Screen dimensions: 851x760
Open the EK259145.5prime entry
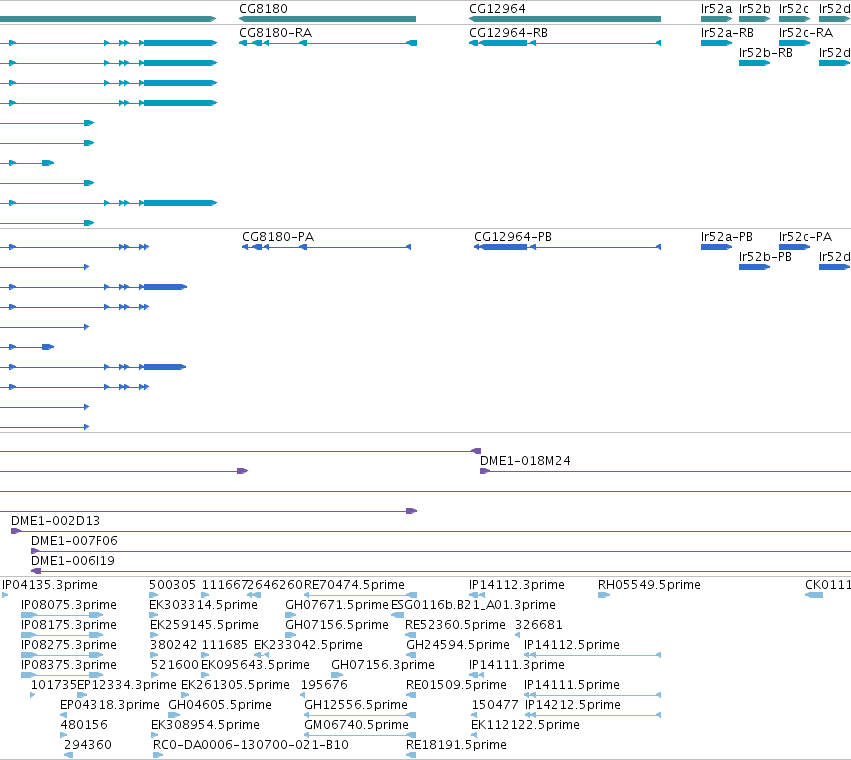click(204, 625)
